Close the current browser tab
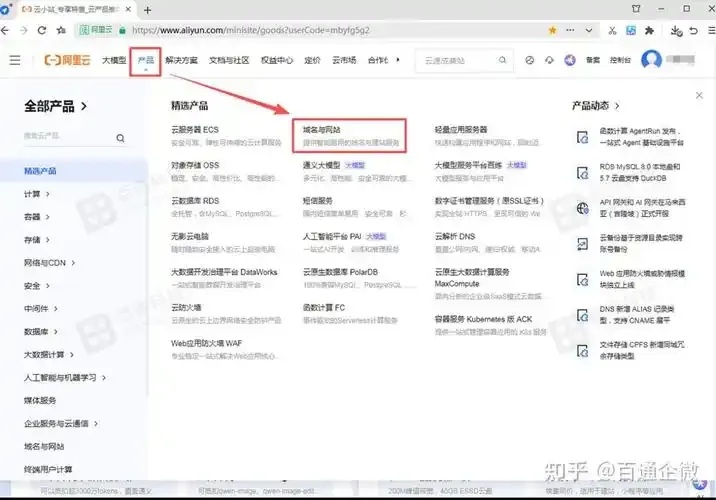Image resolution: width=716 pixels, height=500 pixels. coord(128,9)
